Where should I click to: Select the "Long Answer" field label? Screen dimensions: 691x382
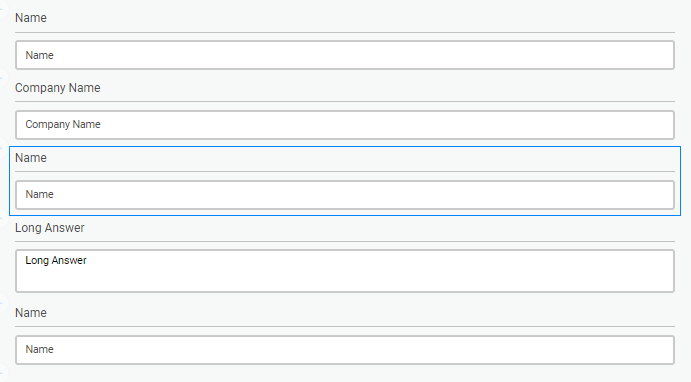[x=50, y=228]
